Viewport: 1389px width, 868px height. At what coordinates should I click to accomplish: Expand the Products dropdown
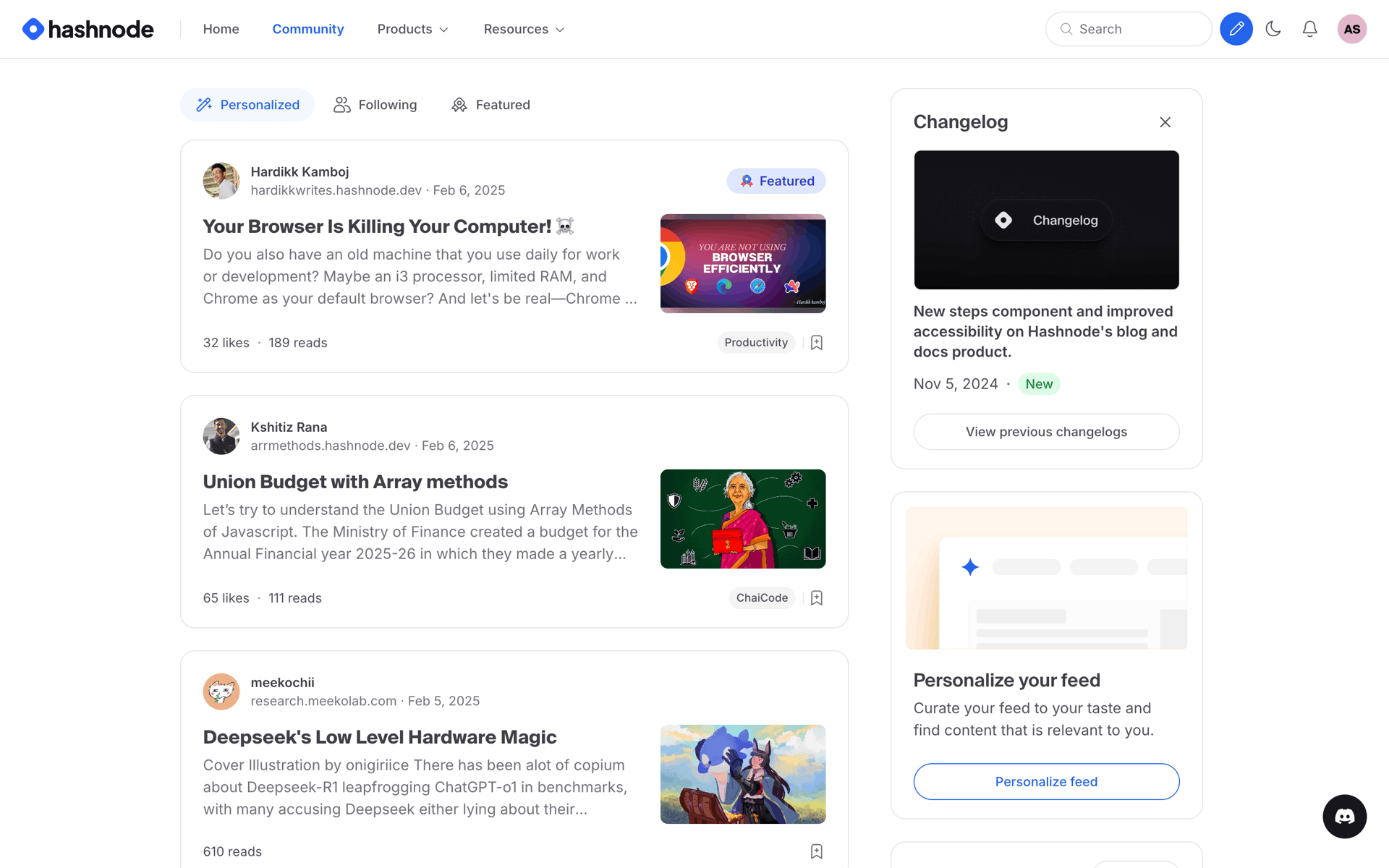pos(413,29)
